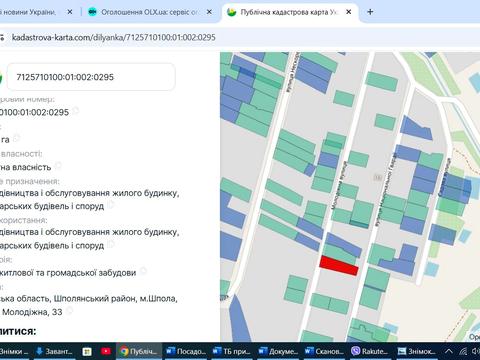
Task: Open the YouTube taskbar icon
Action: pyautogui.click(x=106, y=351)
